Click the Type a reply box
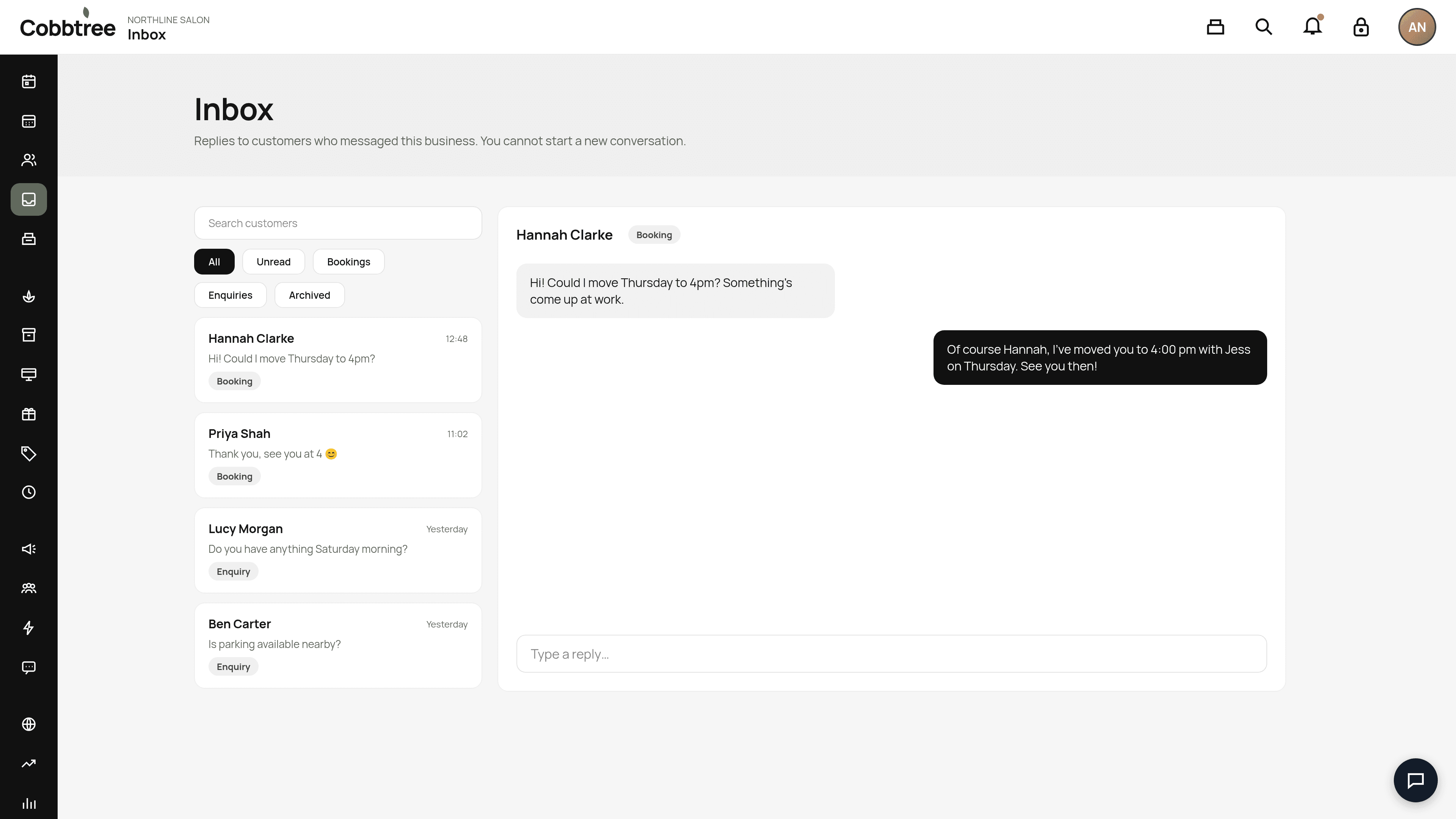The height and width of the screenshot is (819, 1456). tap(891, 654)
